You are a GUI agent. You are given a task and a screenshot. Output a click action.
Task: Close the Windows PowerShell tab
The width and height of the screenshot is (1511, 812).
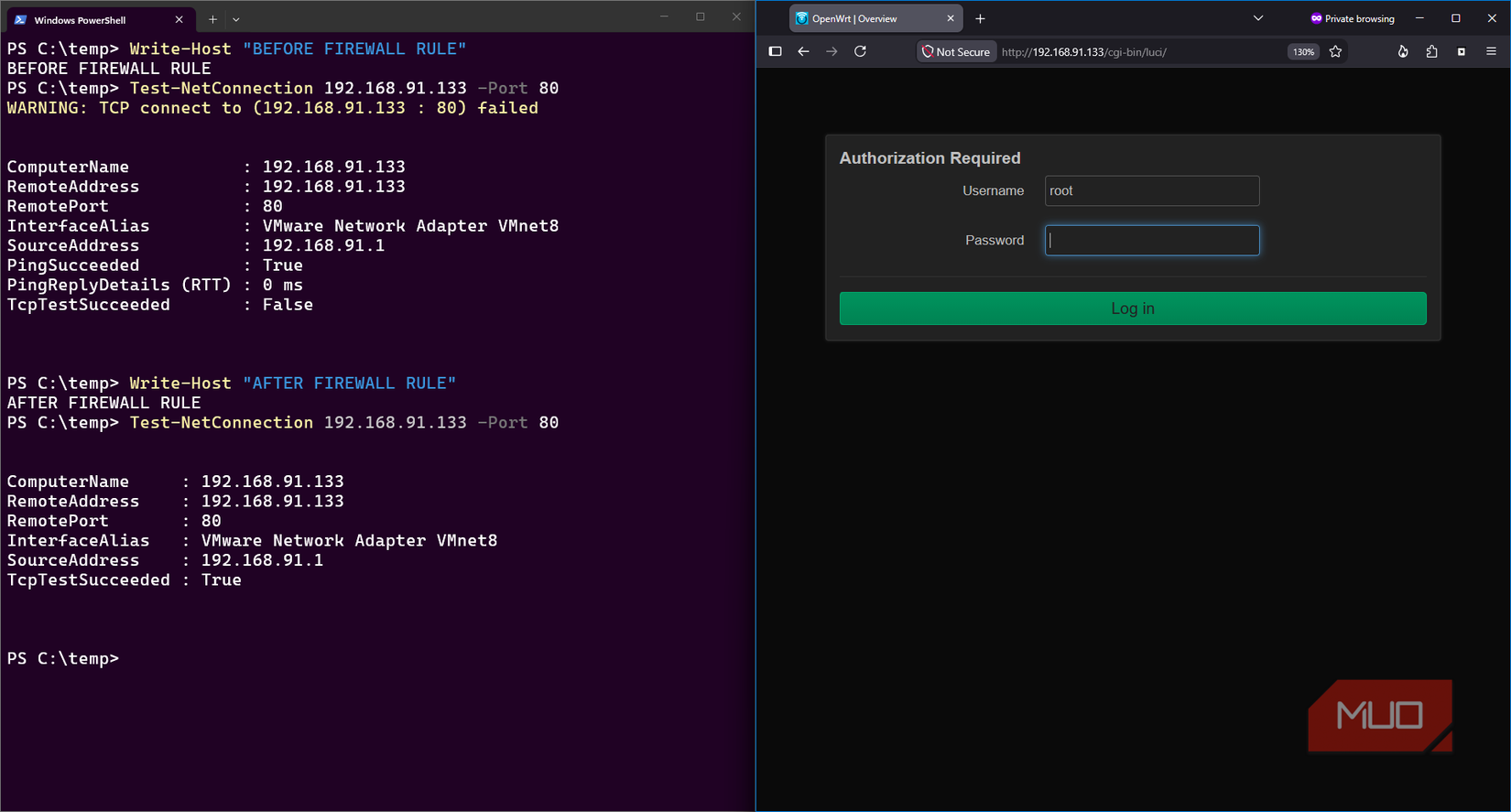coord(179,19)
